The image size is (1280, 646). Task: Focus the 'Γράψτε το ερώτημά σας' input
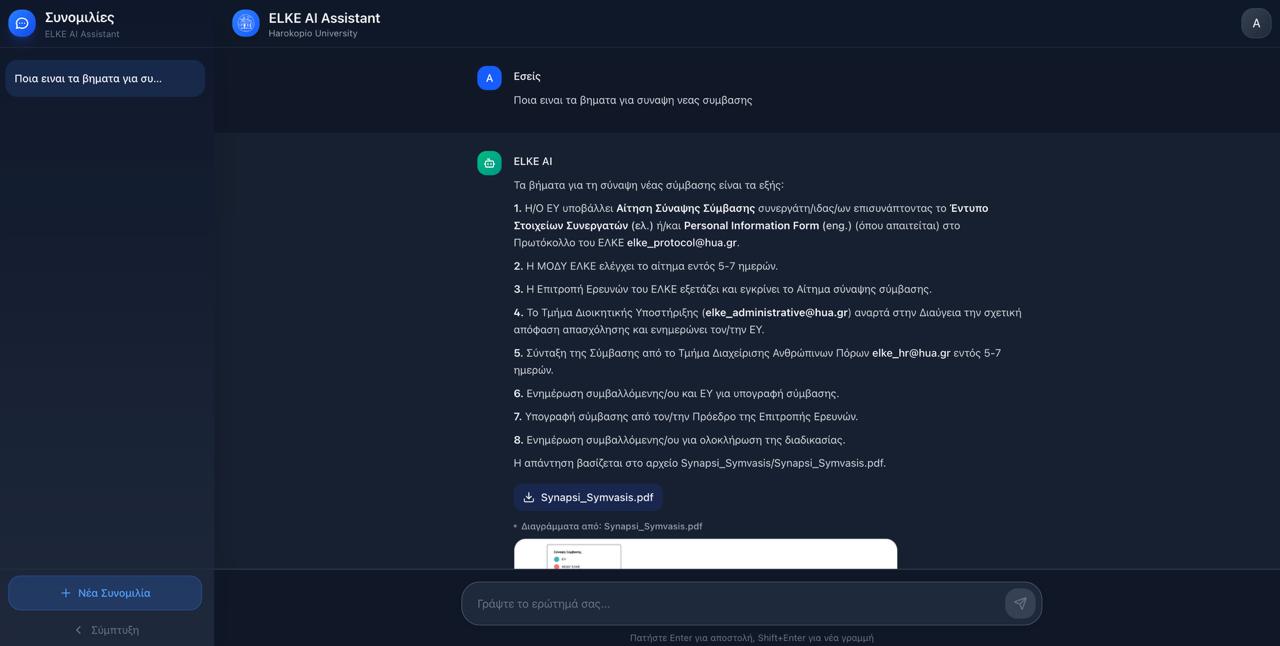pyautogui.click(x=735, y=604)
